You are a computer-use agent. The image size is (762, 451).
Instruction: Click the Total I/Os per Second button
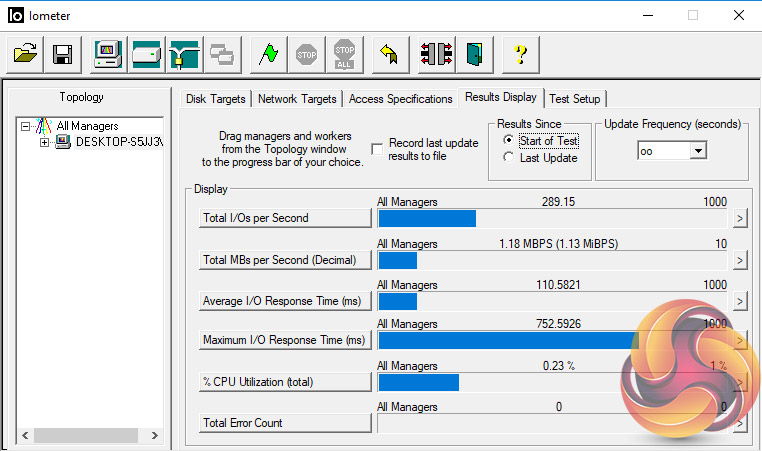coord(285,218)
